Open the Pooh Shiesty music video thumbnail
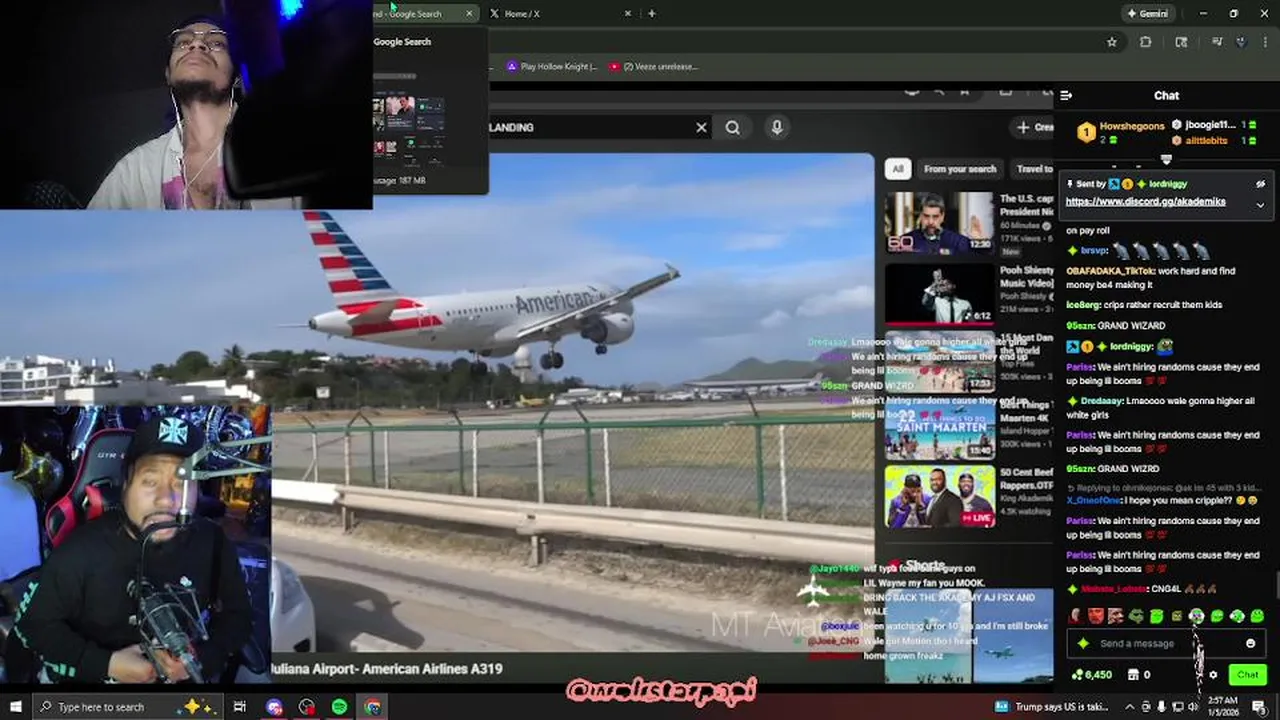 click(x=940, y=294)
